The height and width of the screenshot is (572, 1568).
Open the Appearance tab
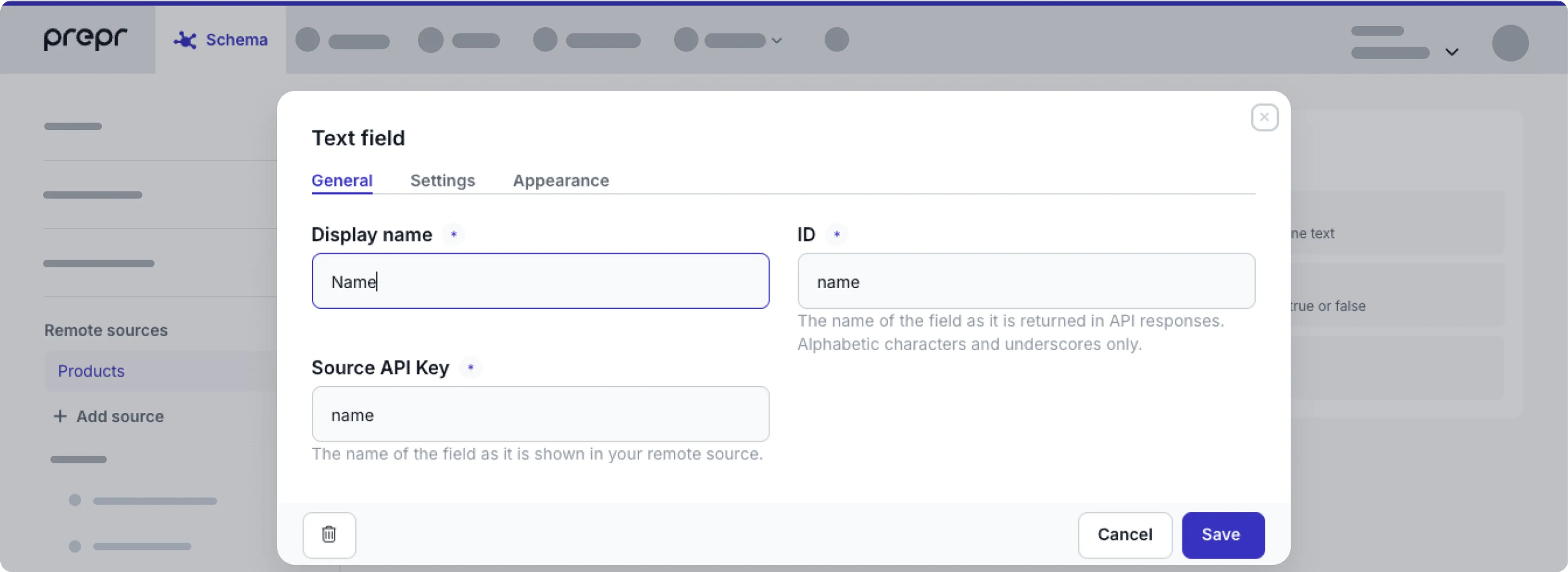[560, 181]
